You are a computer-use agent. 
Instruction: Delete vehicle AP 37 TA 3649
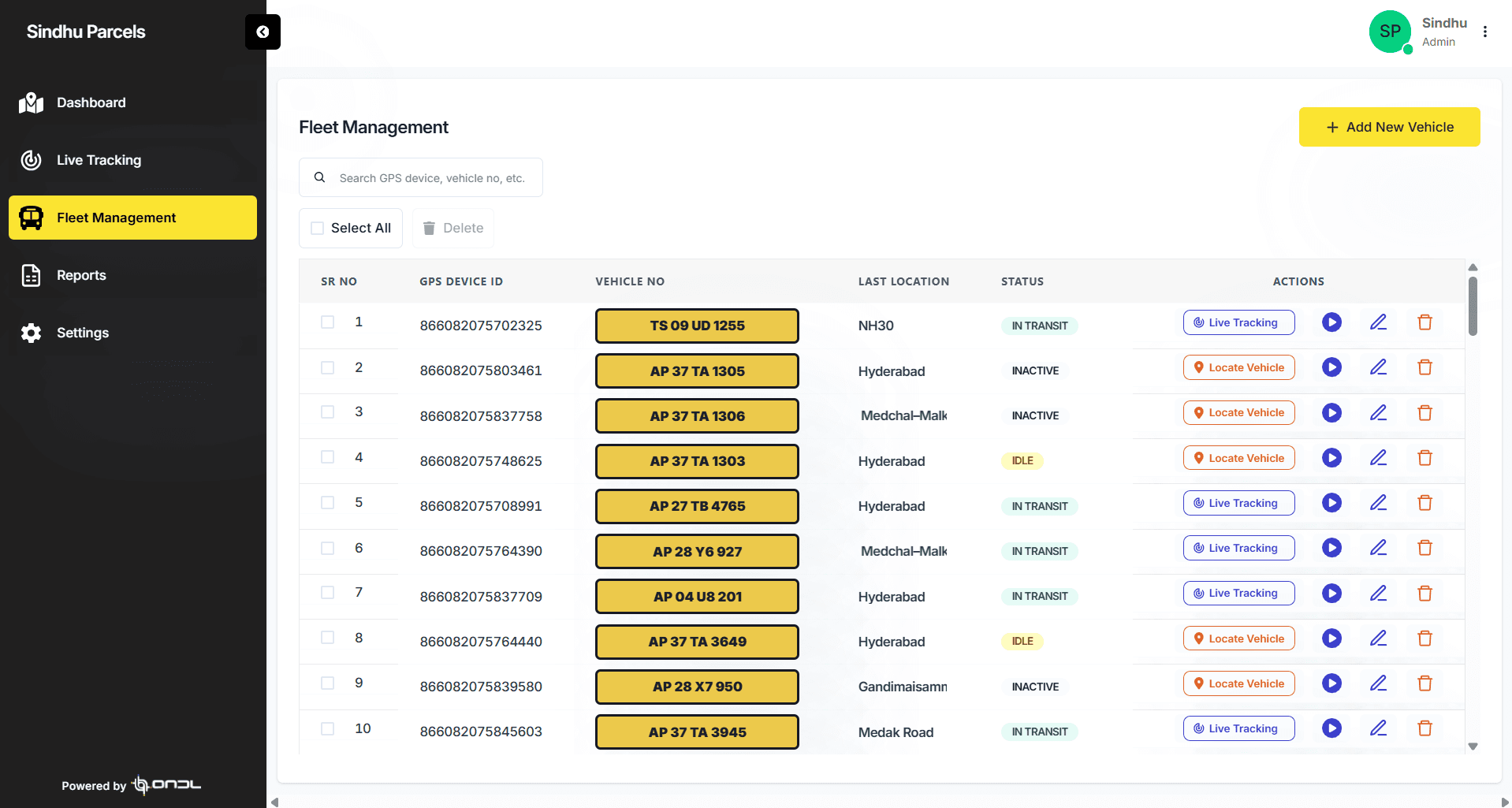click(1424, 639)
